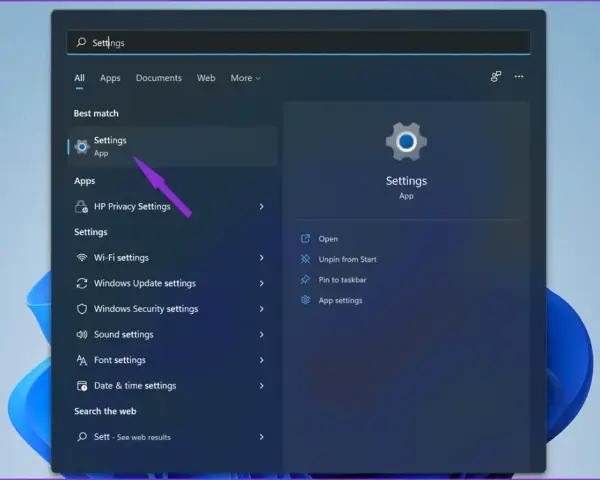The image size is (600, 480).
Task: Expand Sound settings chevron
Action: click(262, 335)
